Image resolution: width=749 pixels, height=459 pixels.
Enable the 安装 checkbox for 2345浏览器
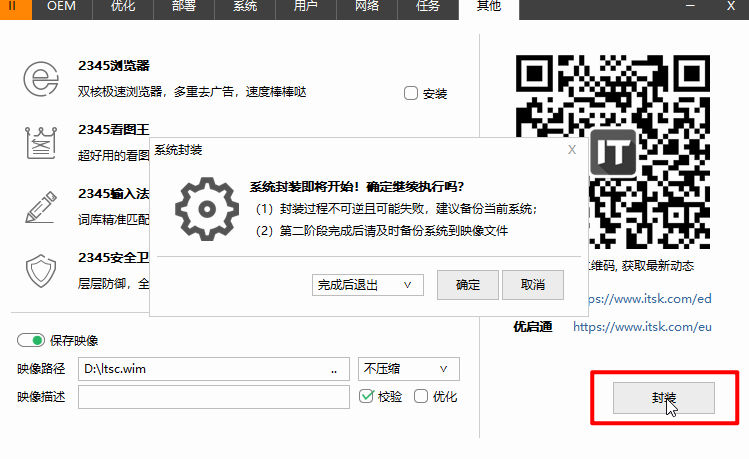pyautogui.click(x=411, y=93)
